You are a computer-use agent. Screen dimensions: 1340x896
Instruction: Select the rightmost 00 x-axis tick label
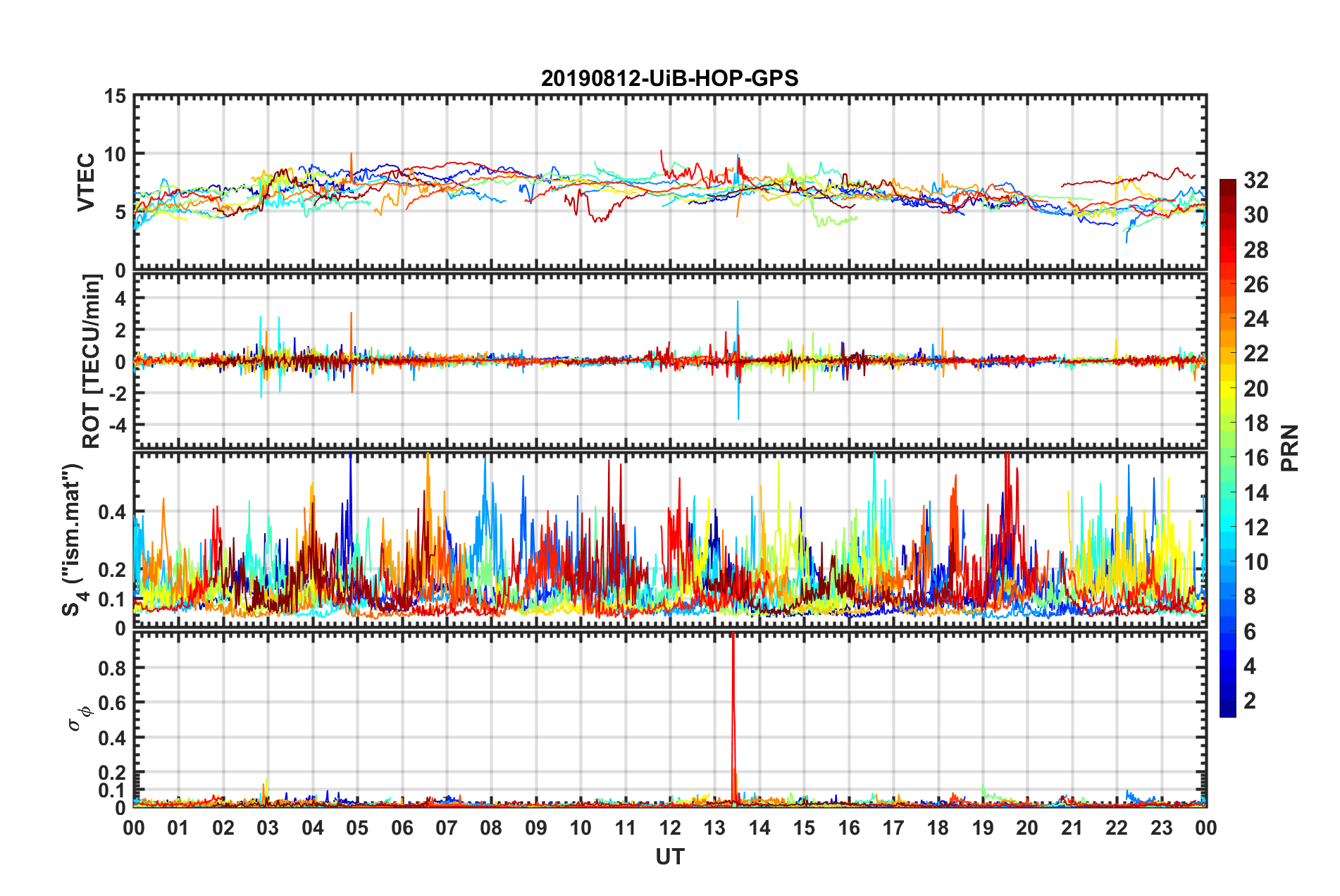pos(1205,828)
